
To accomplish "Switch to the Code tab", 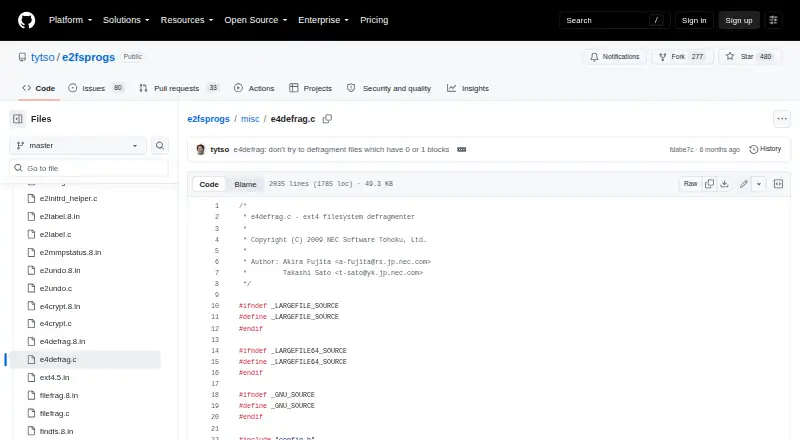I will [39, 88].
